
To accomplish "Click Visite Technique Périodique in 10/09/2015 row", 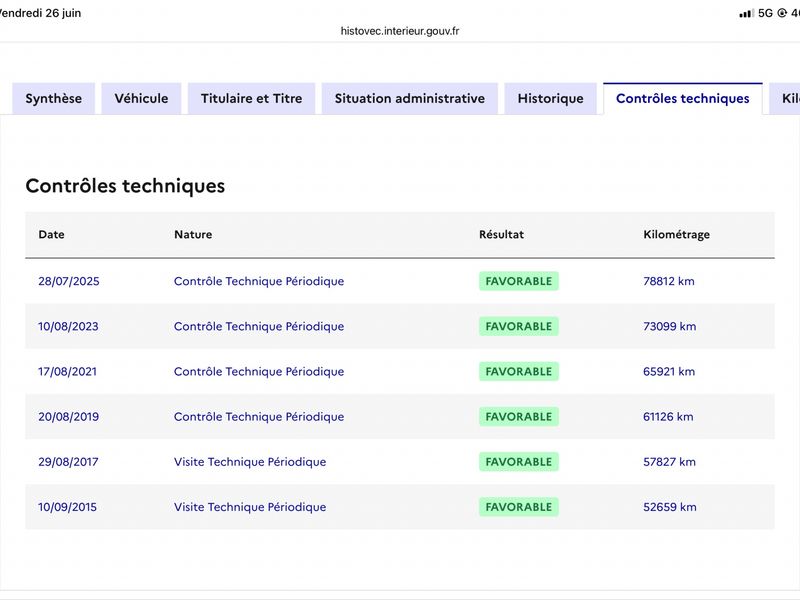I will 250,507.
